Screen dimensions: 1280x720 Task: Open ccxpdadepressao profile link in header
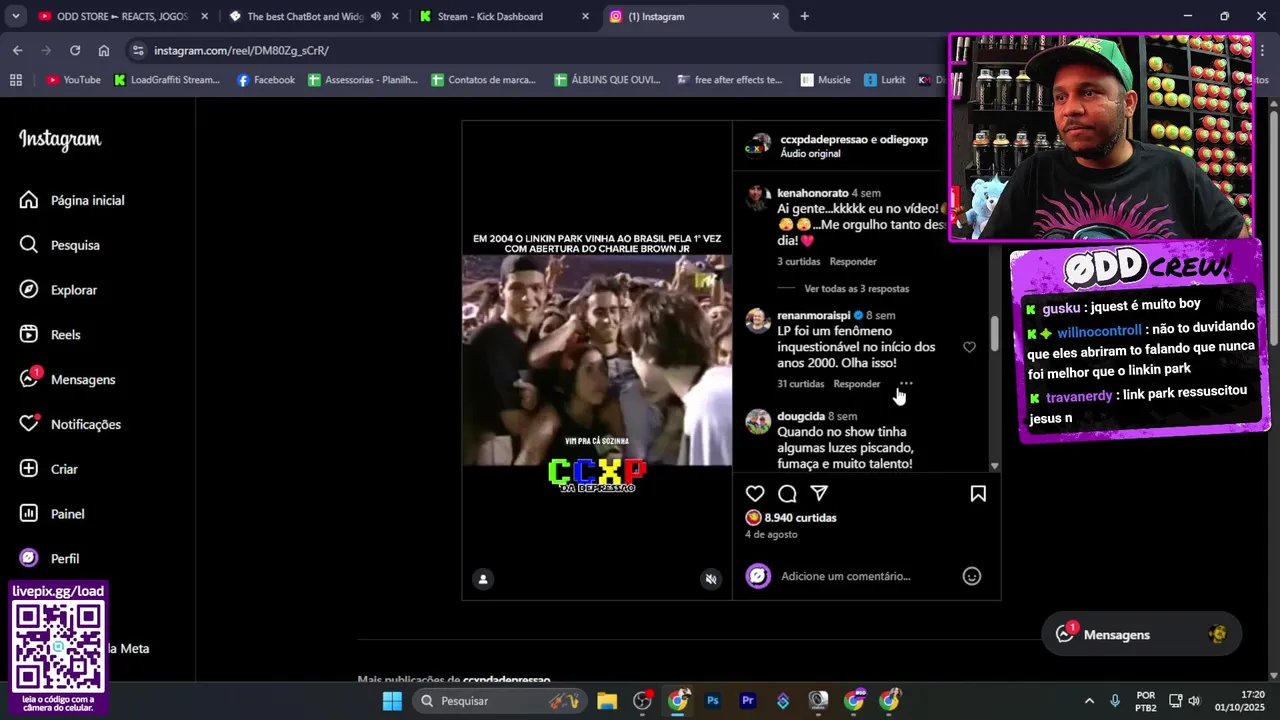tap(824, 140)
